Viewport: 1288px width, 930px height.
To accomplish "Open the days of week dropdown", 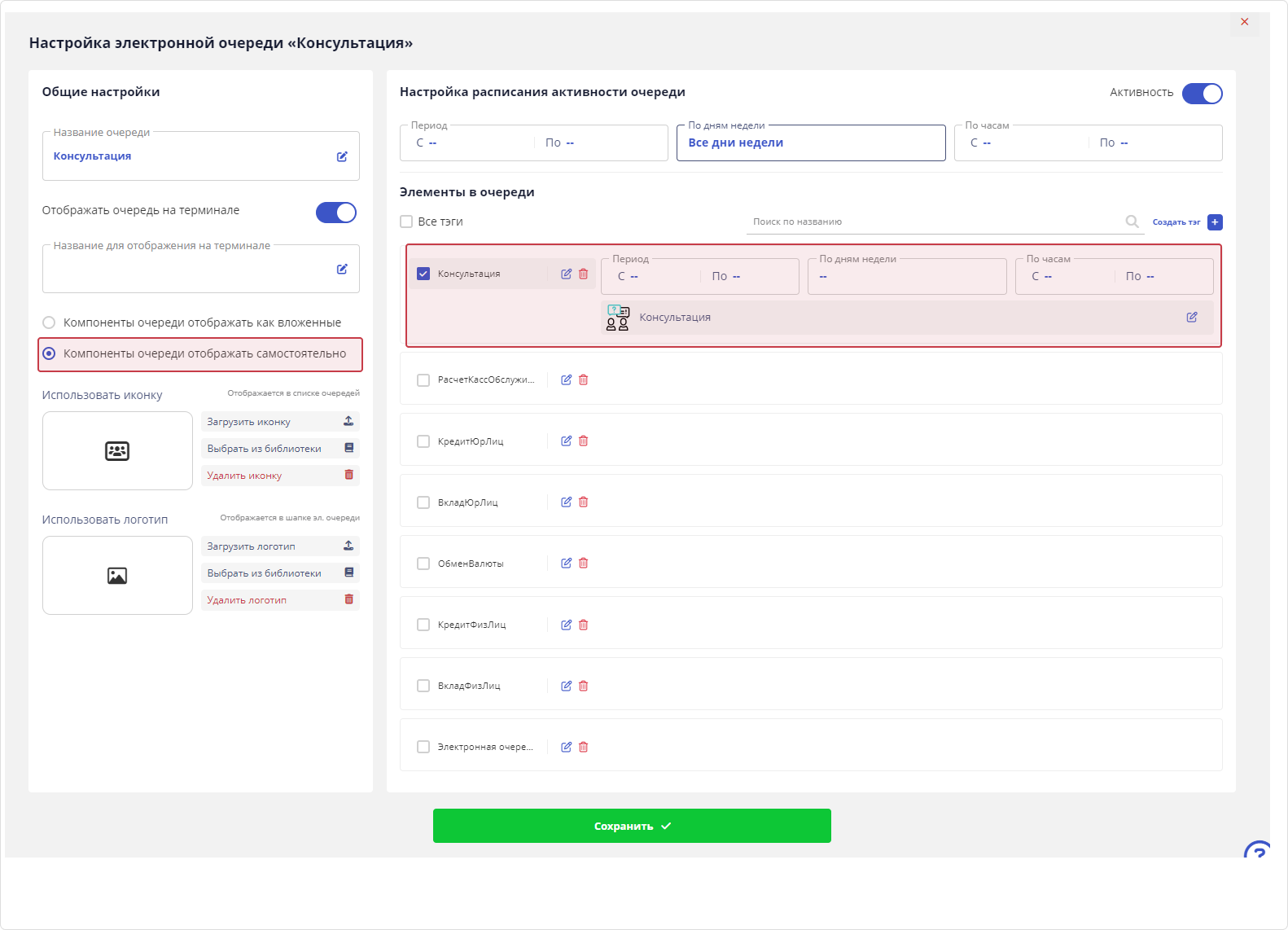I will click(811, 143).
